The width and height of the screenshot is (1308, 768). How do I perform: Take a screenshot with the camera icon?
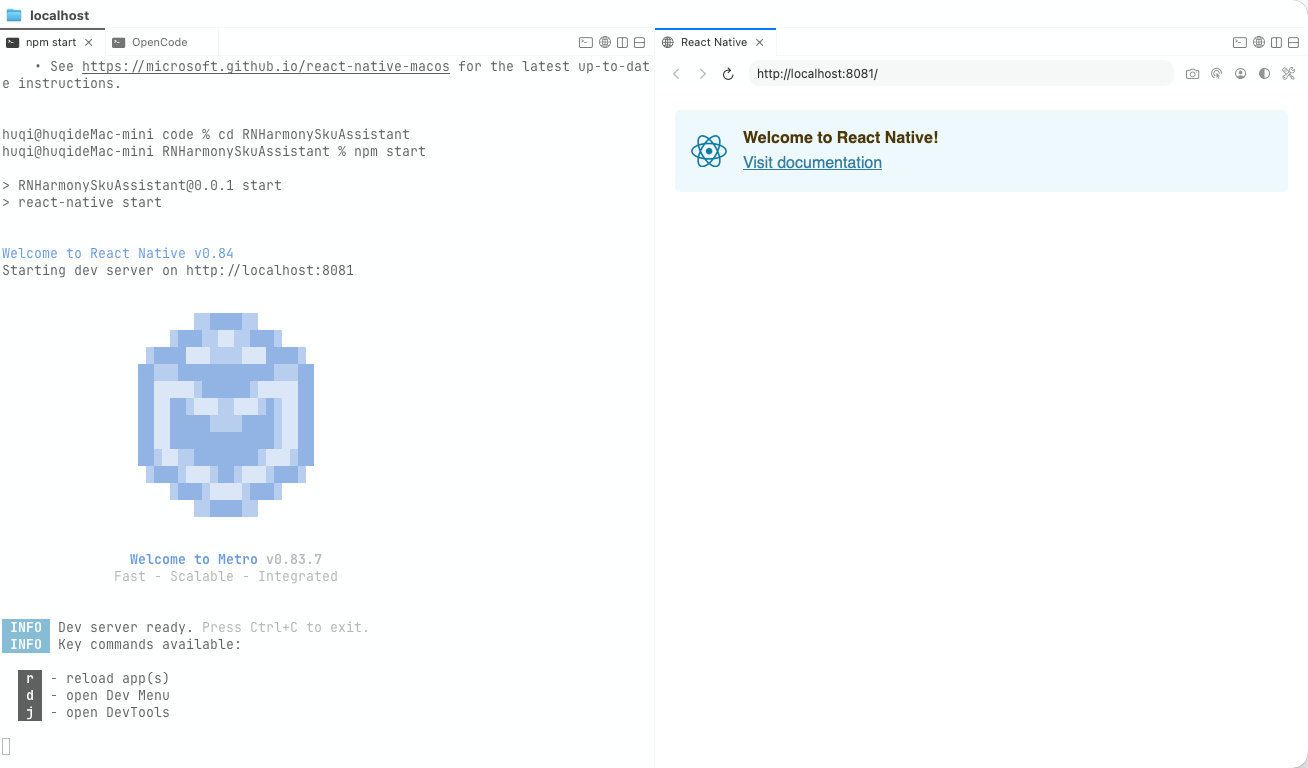[1192, 74]
